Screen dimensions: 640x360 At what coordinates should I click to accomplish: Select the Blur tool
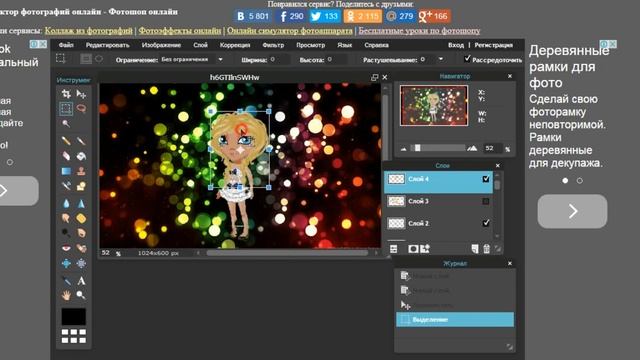point(66,203)
